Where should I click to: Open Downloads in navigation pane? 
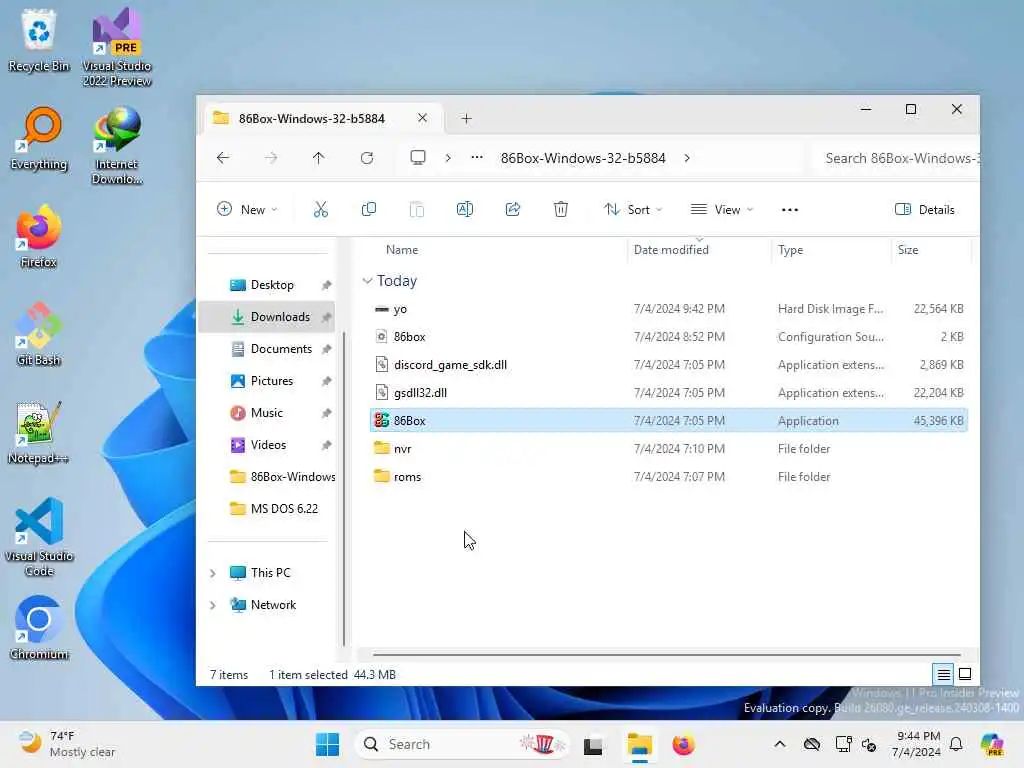[267, 317]
